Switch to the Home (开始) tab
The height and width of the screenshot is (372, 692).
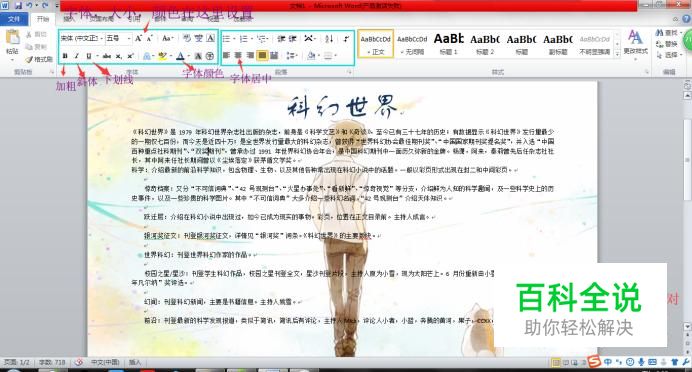(43, 19)
